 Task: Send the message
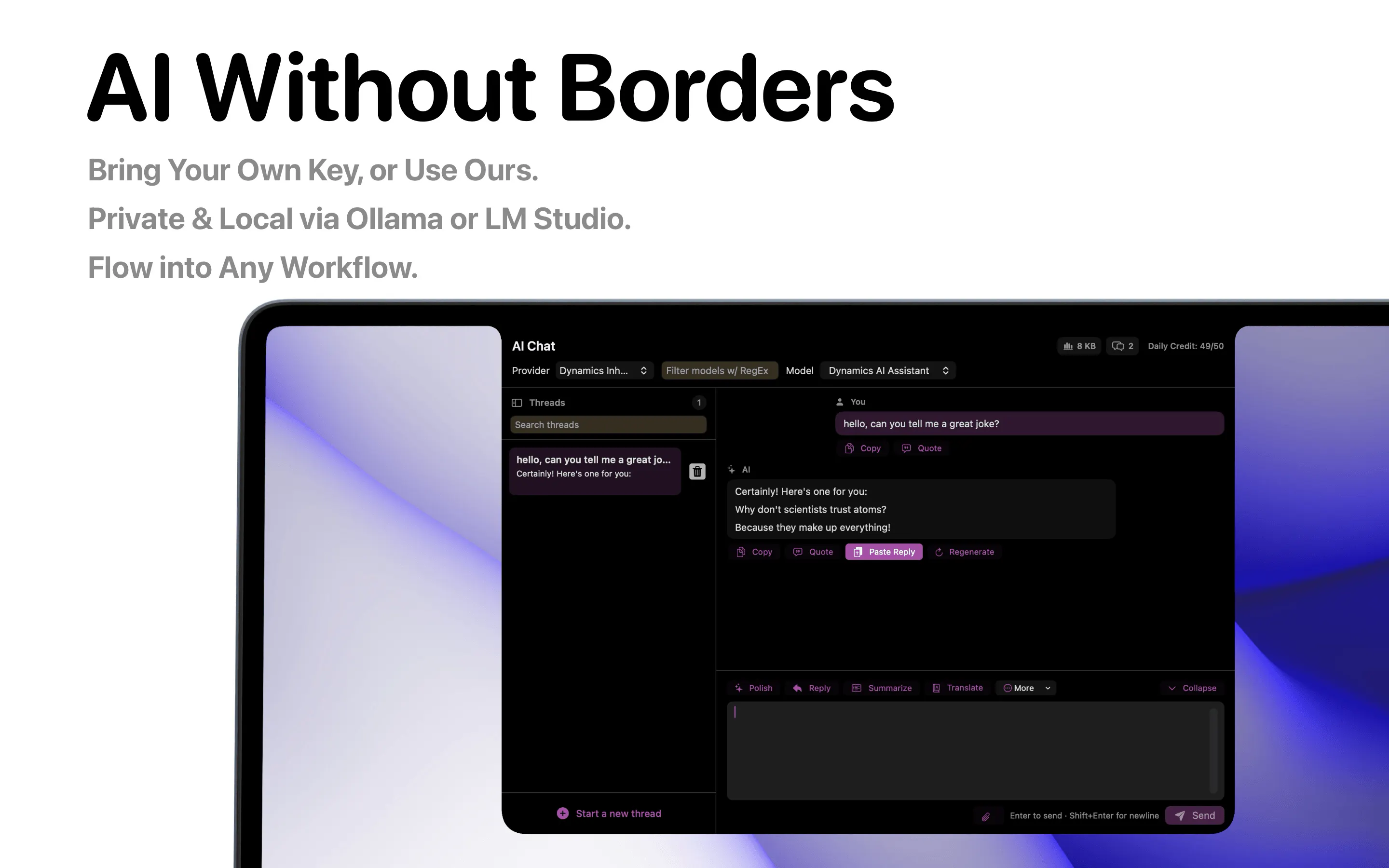pyautogui.click(x=1195, y=816)
